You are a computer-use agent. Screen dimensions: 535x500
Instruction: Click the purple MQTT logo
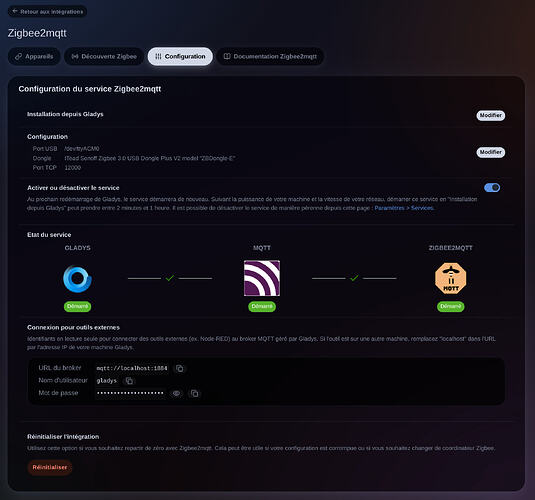262,278
